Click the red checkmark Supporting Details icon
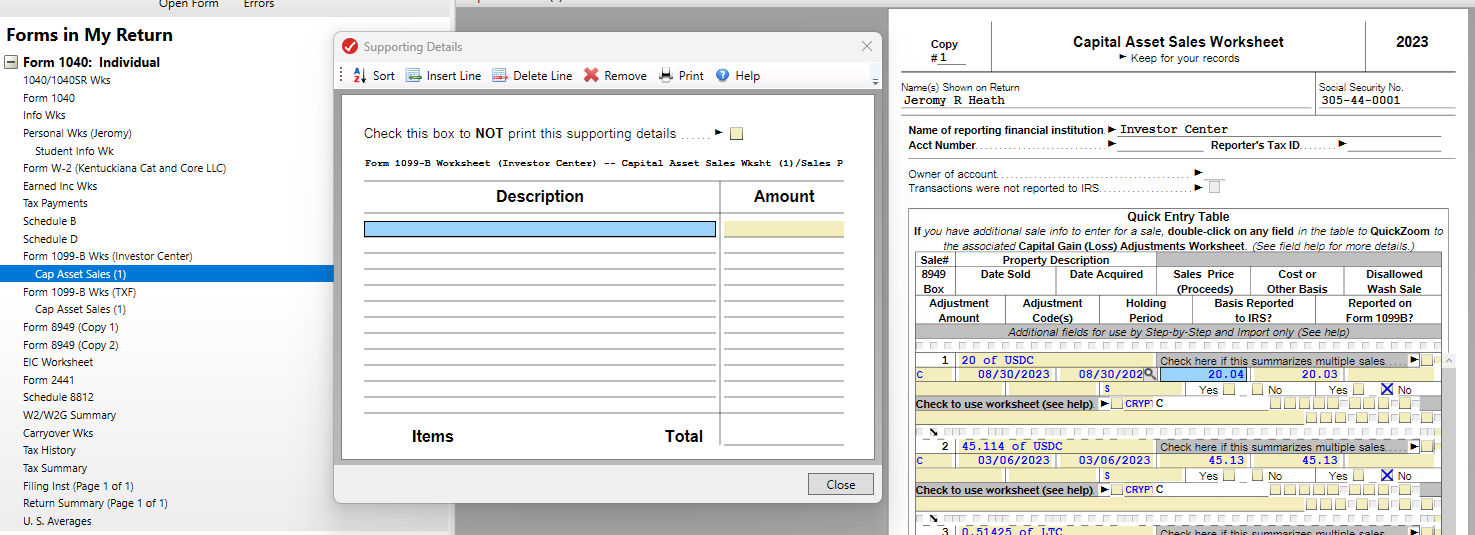This screenshot has width=1475, height=535. pyautogui.click(x=350, y=47)
